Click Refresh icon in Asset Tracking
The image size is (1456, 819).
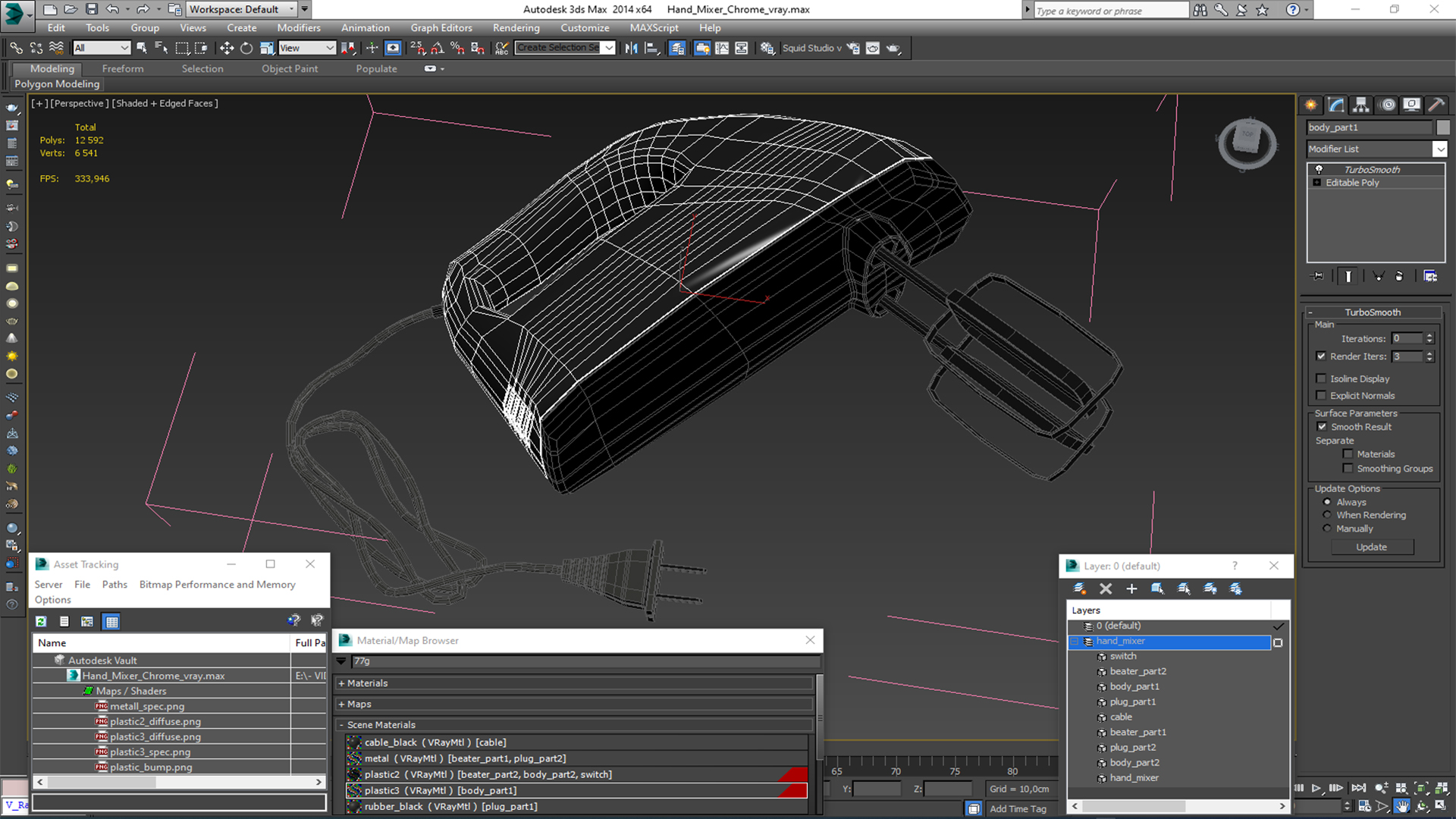(41, 622)
